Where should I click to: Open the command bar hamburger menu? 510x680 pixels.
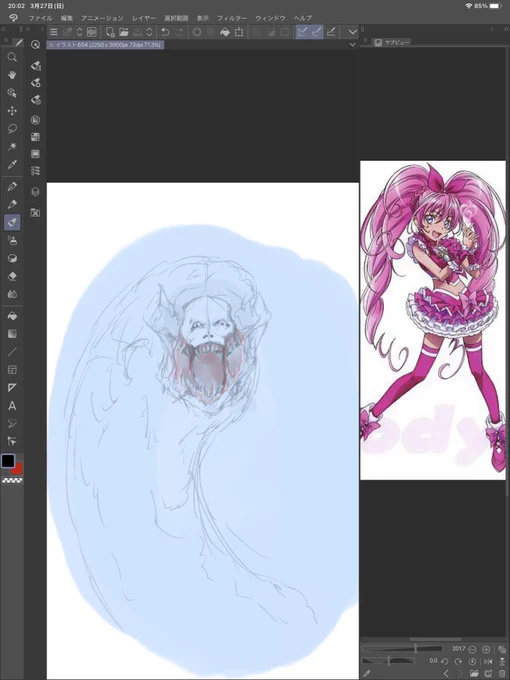(54, 32)
